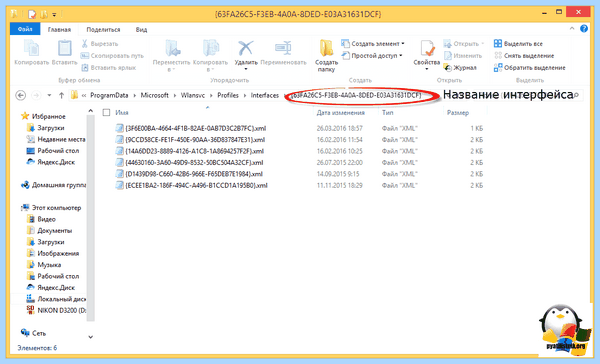Click ProgramData in the address bar
600x364 pixels.
pos(109,95)
